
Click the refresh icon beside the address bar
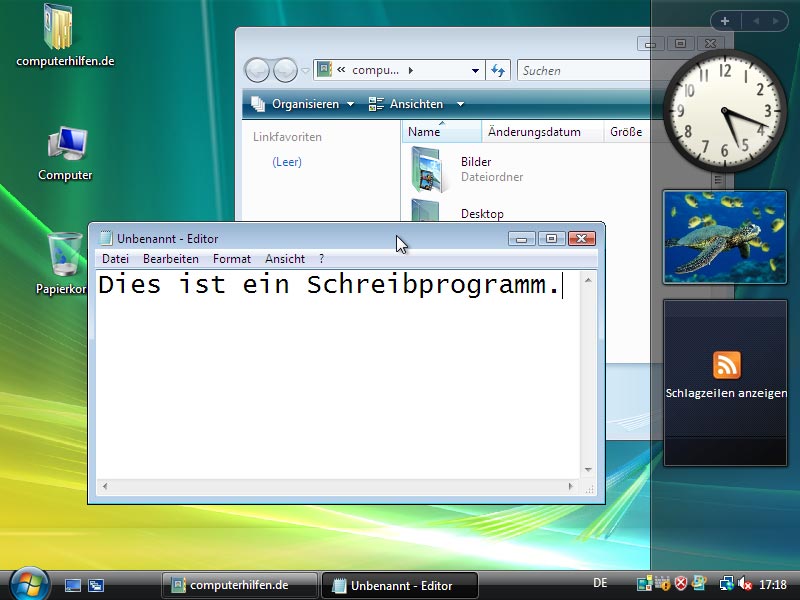[498, 71]
